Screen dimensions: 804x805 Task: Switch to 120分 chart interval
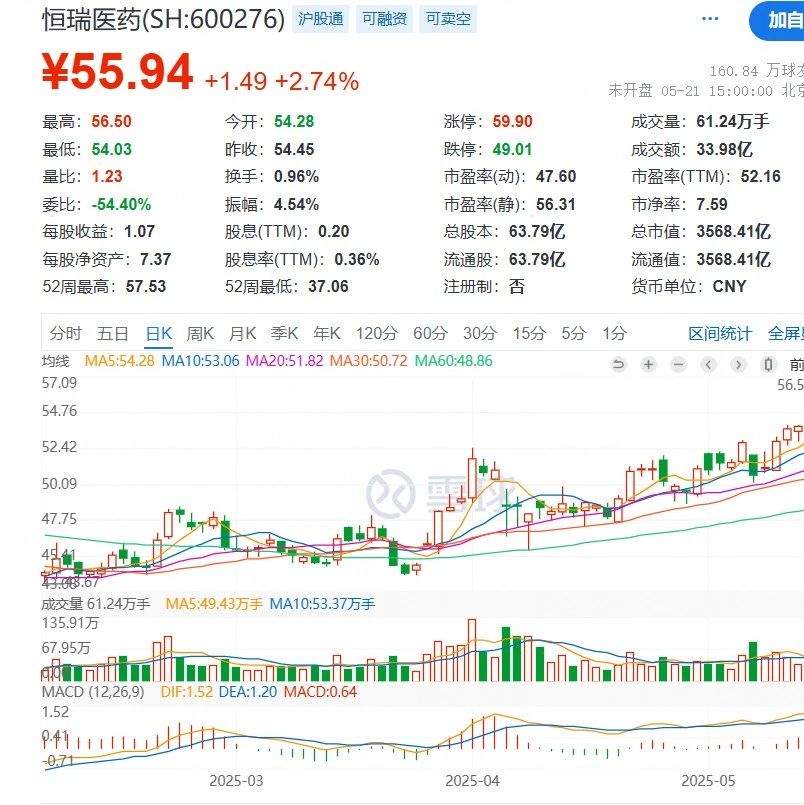[x=377, y=334]
